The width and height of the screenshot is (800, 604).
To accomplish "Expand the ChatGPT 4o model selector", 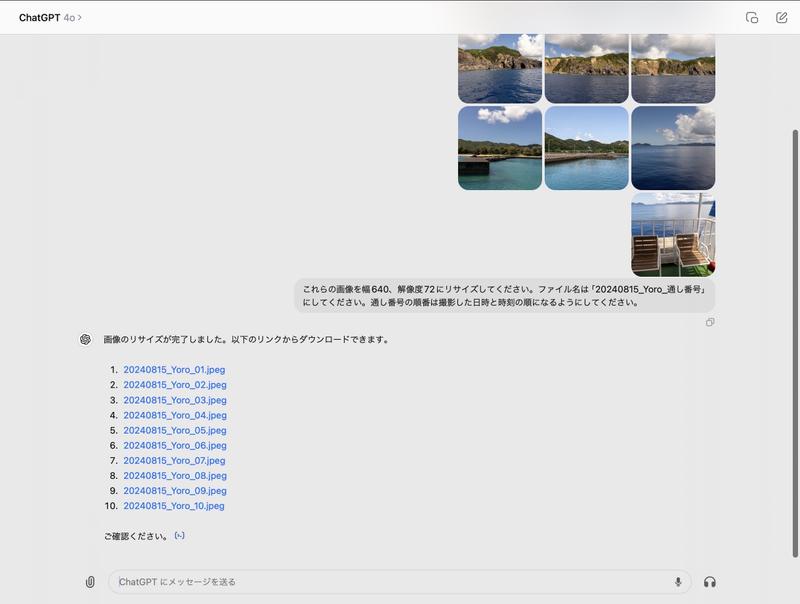I will [x=50, y=18].
